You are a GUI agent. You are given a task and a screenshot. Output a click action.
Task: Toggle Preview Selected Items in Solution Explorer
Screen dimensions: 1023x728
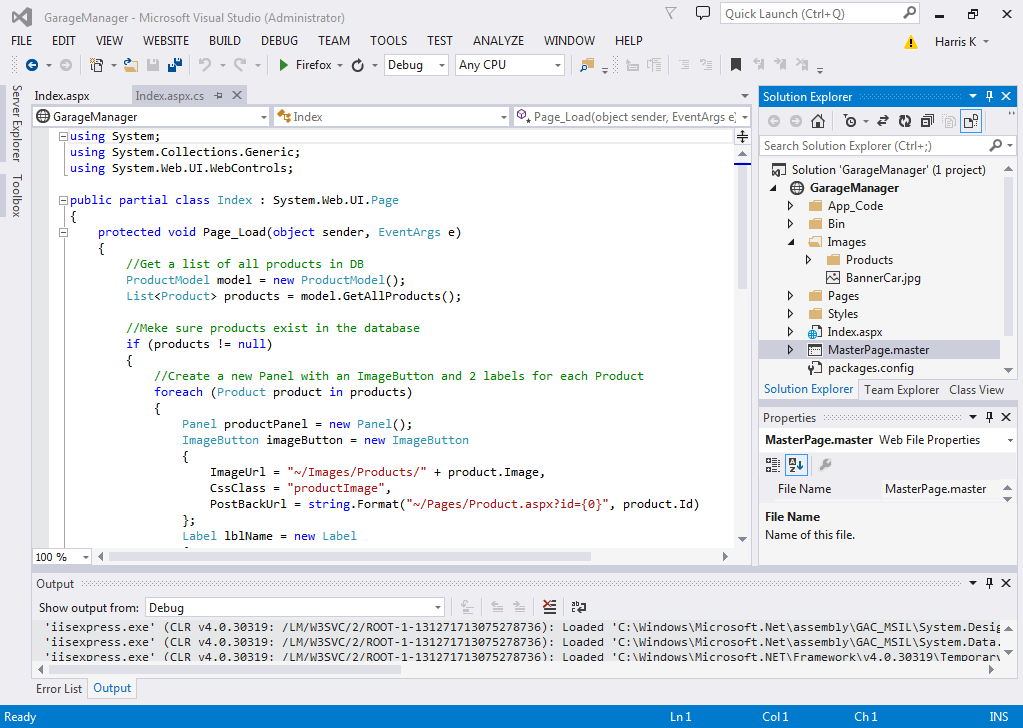tap(970, 121)
